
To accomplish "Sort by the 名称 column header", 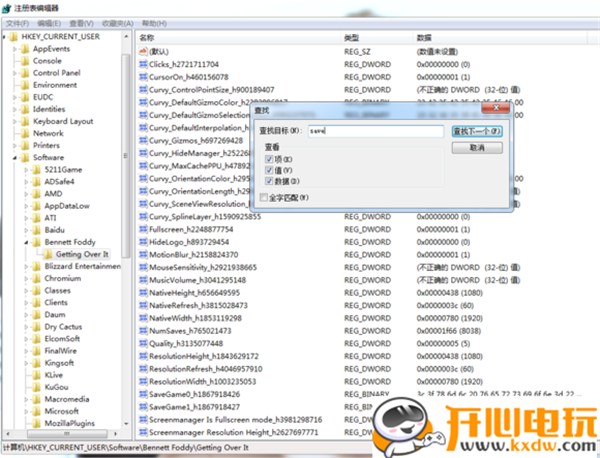I will (238, 37).
